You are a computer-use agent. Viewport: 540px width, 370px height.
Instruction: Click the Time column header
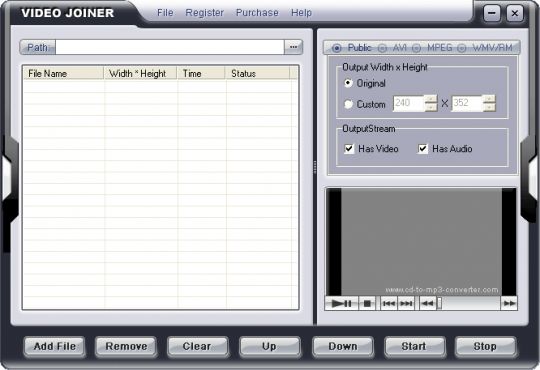click(201, 73)
